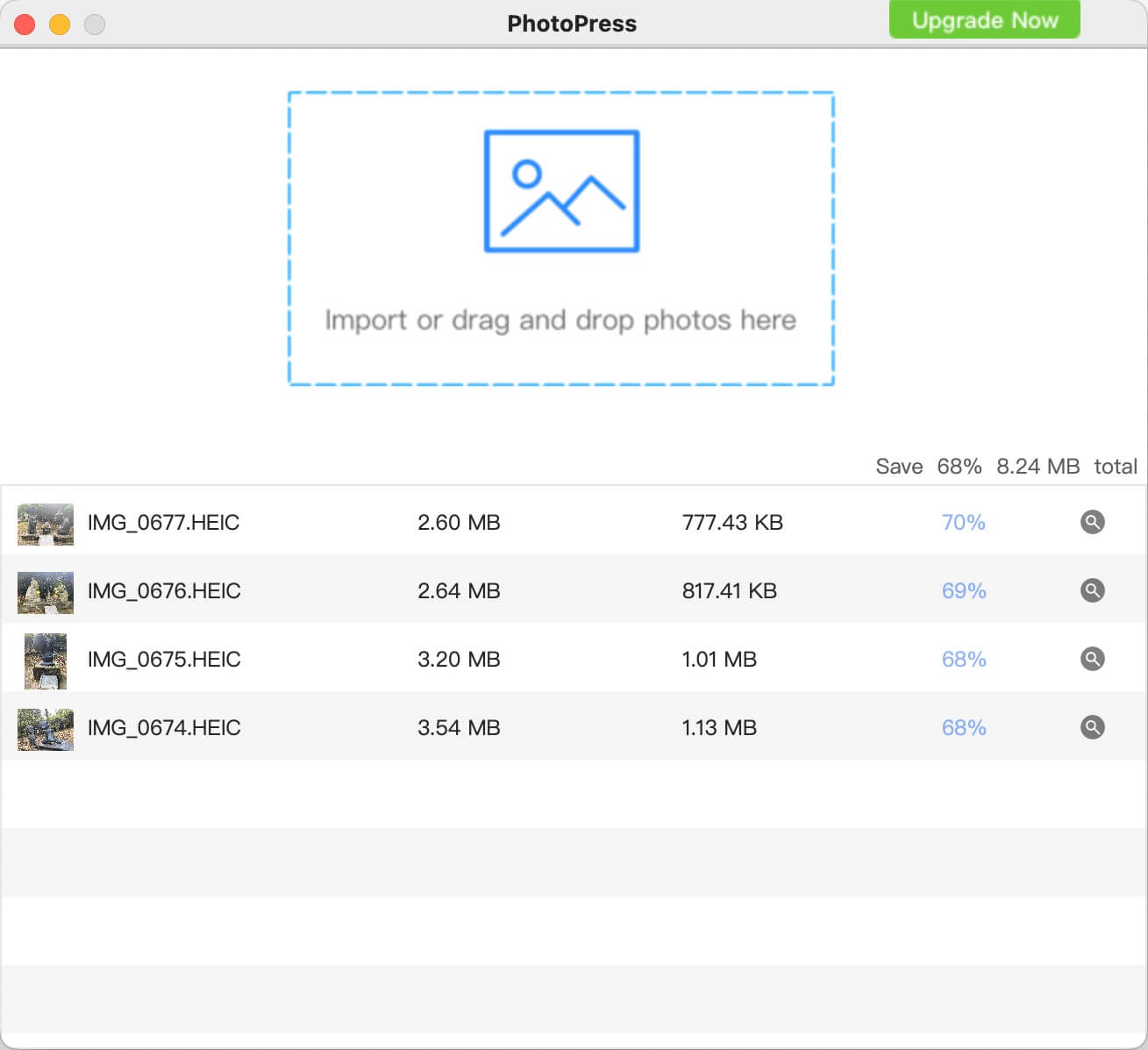Click the PhotoPress window title
The height and width of the screenshot is (1050, 1148).
point(572,24)
